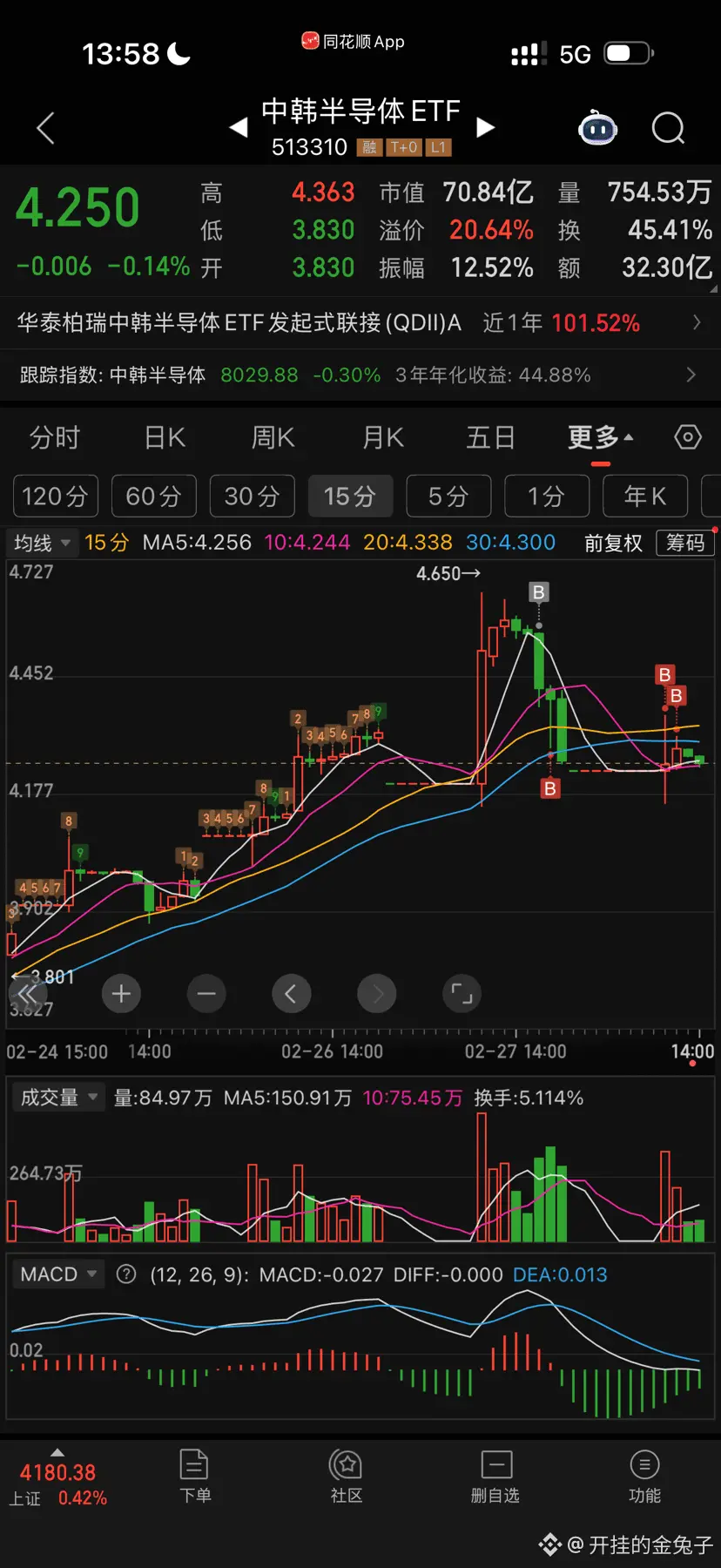Expand fund row chevron after 101.52%
This screenshot has height=1568, width=721.
pyautogui.click(x=697, y=323)
